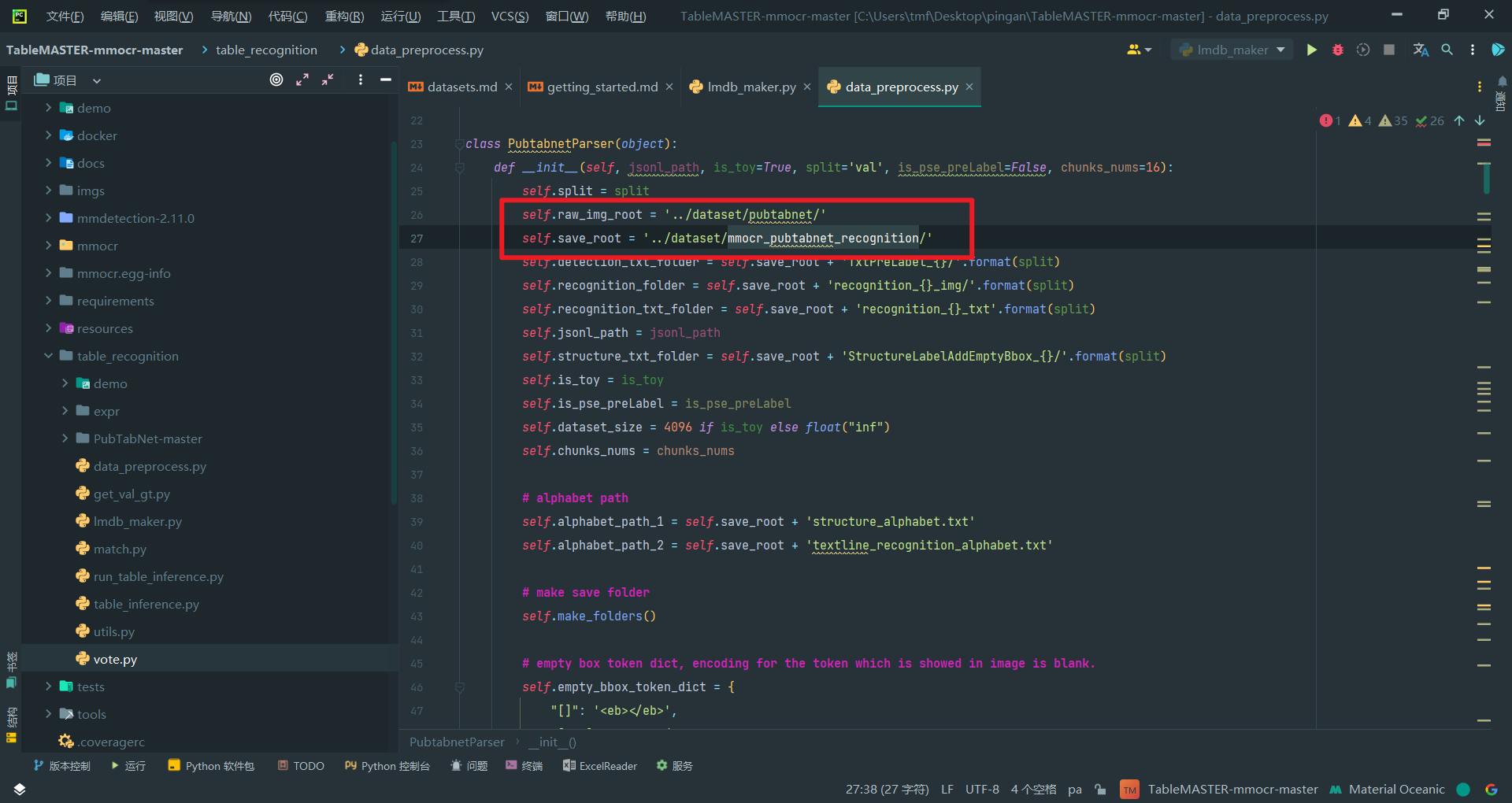This screenshot has width=1512, height=803.
Task: Go to next highlighted error arrow
Action: (1480, 120)
